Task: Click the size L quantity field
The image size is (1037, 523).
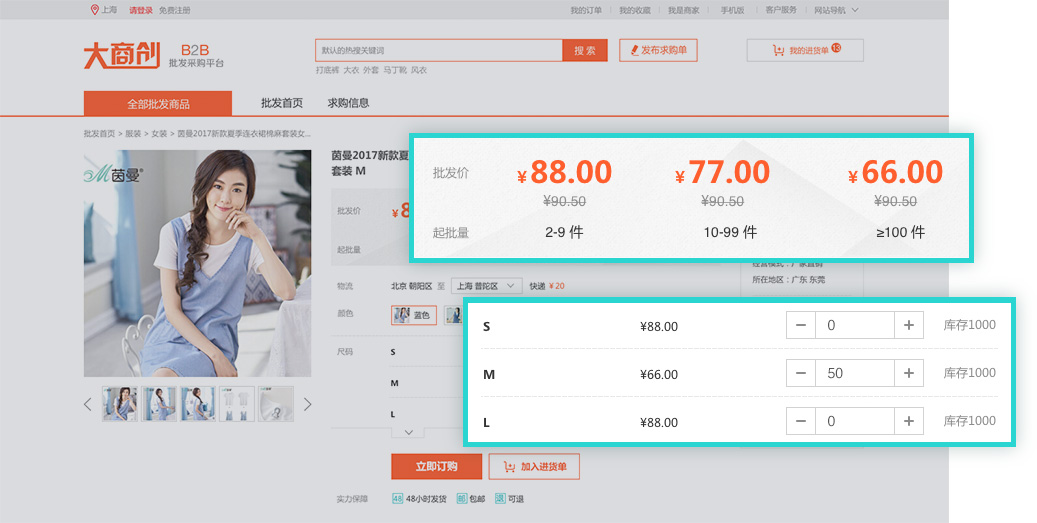Action: 854,421
